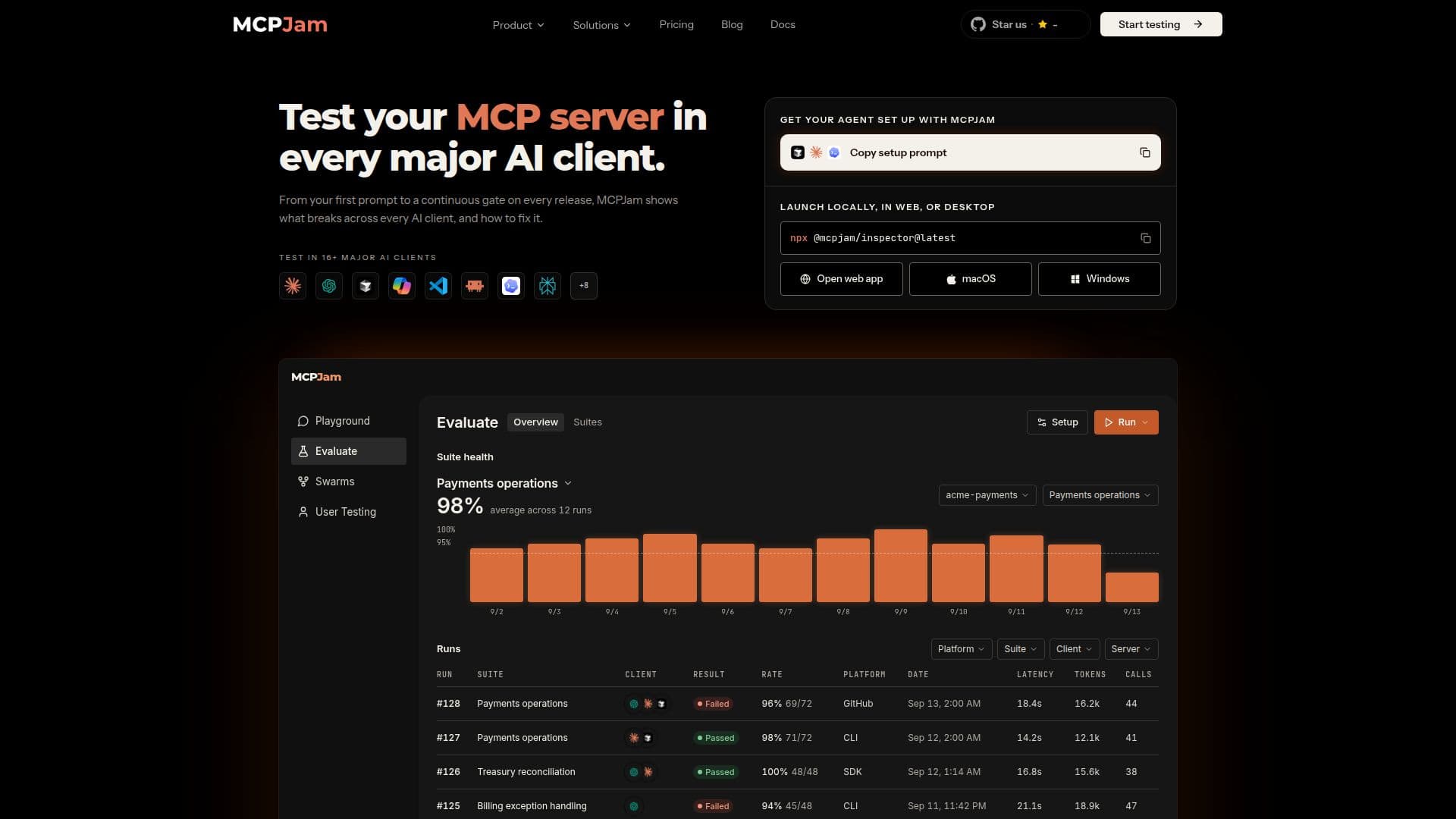Copy the npx inspector command
1456x819 pixels.
pyautogui.click(x=1145, y=238)
